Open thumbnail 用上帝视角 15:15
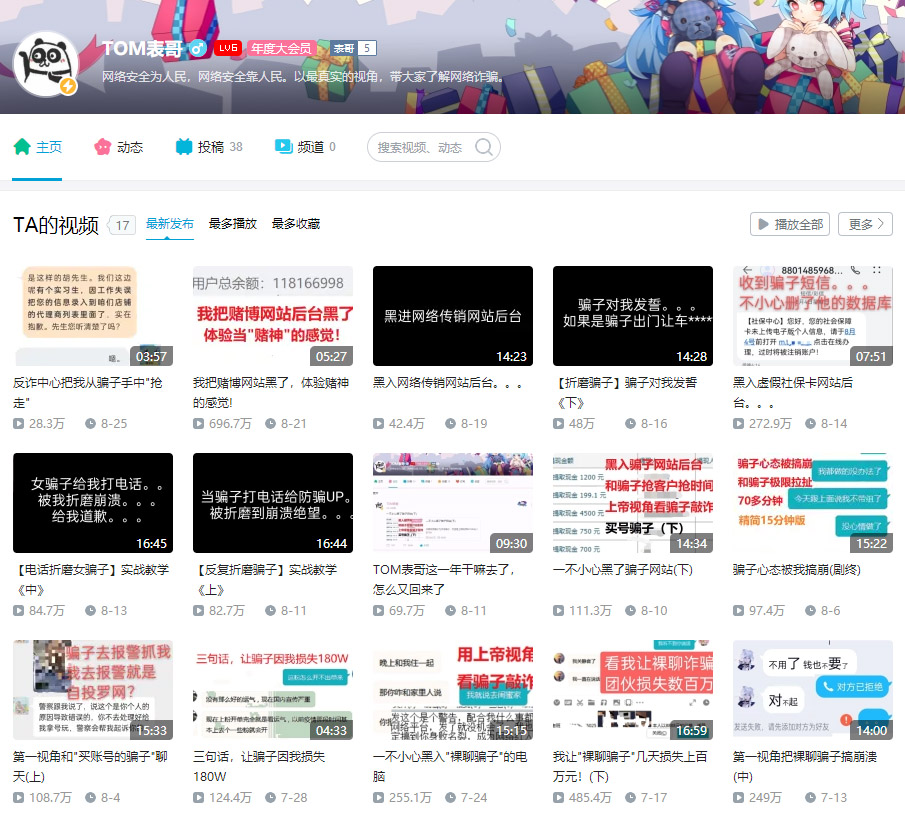Viewport: 905px width, 820px height. click(x=453, y=690)
